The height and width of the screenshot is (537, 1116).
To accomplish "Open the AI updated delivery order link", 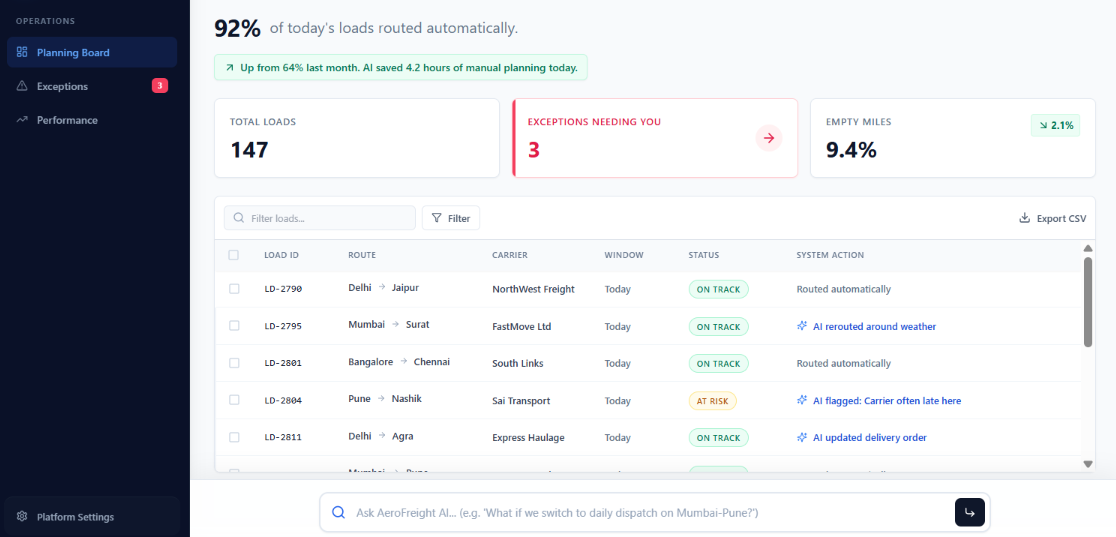I will [870, 438].
